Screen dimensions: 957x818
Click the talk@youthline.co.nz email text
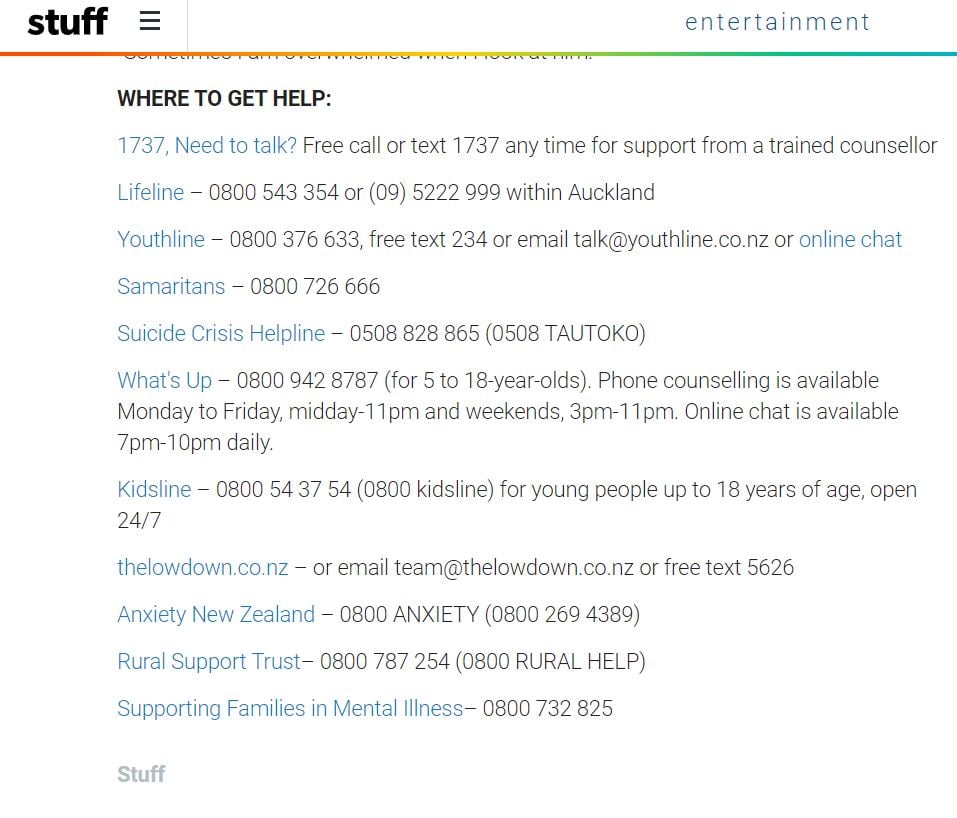coord(671,239)
